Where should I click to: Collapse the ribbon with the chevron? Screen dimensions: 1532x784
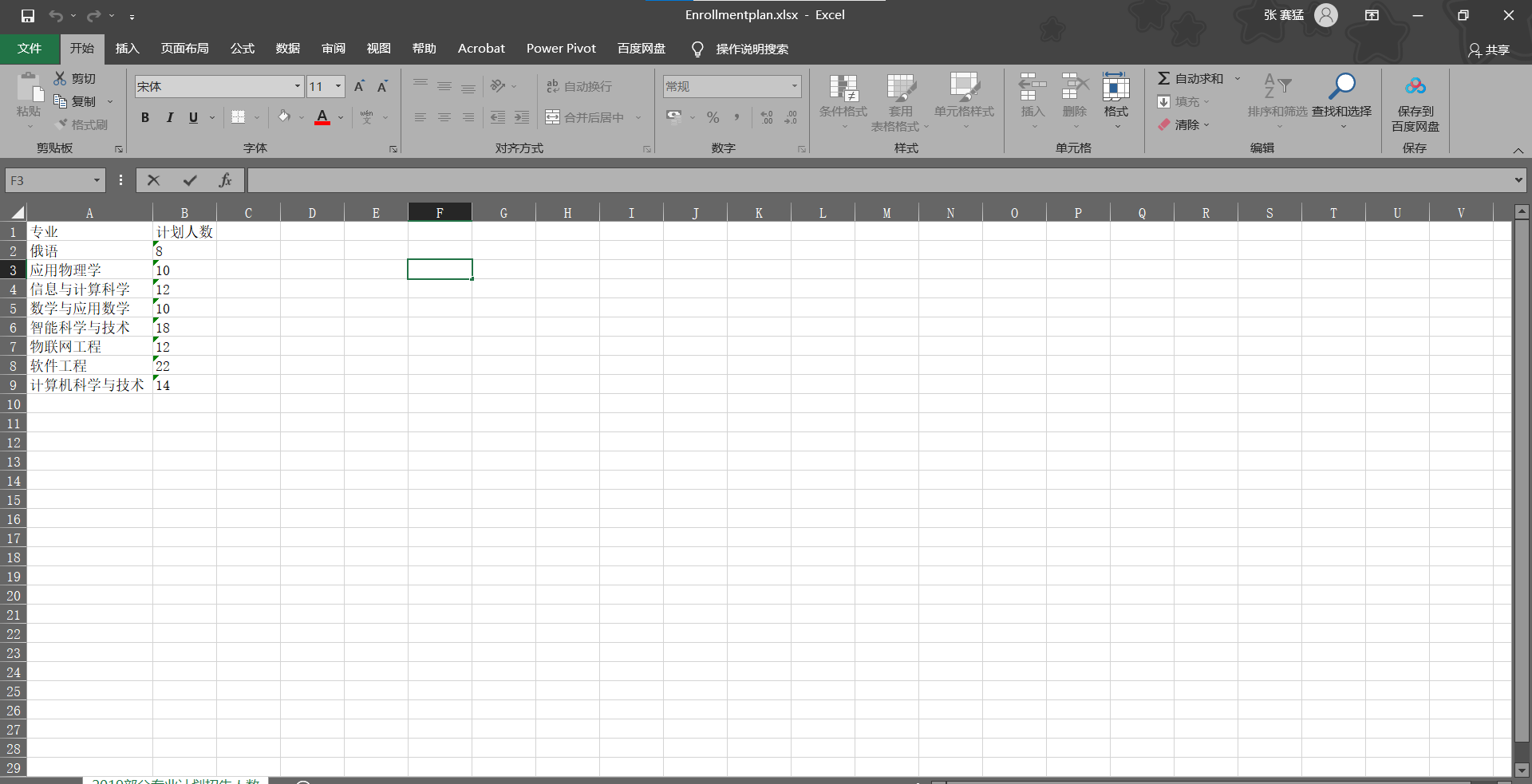[1518, 151]
